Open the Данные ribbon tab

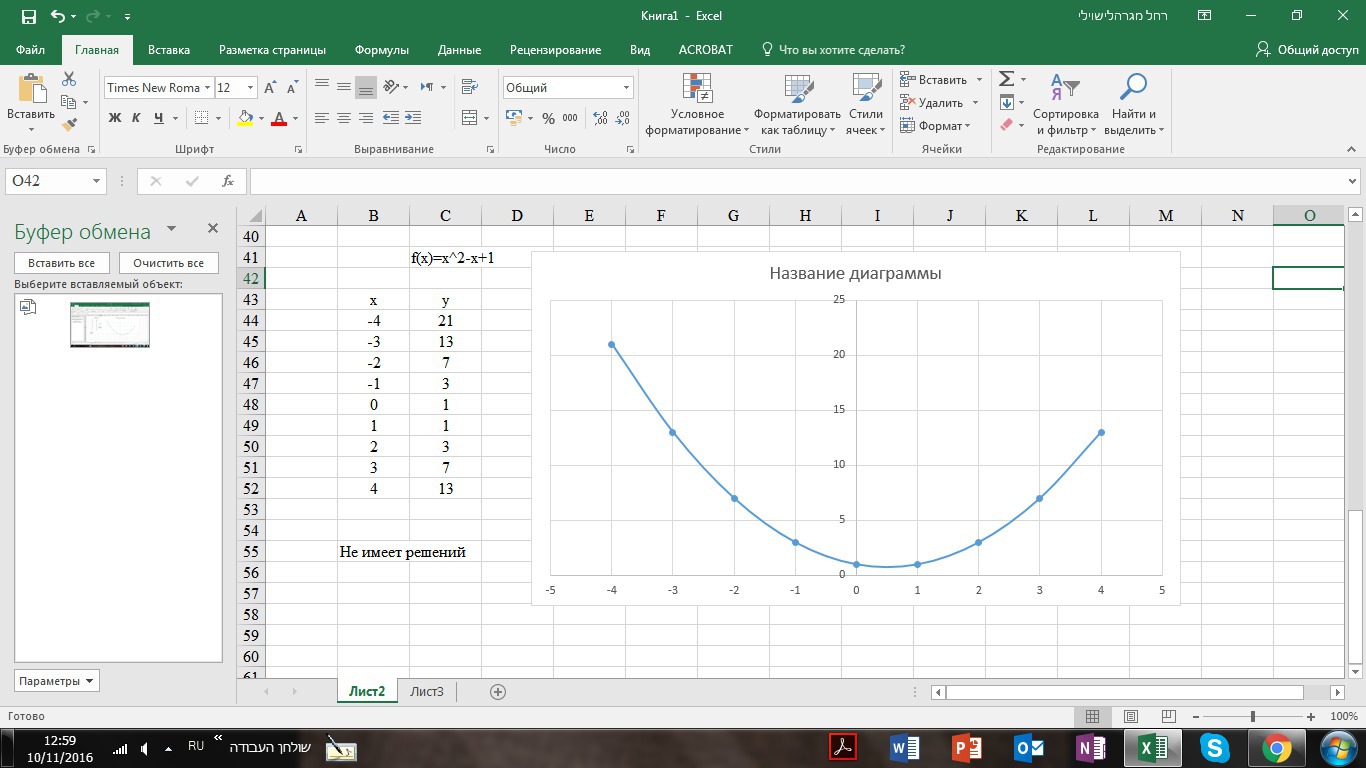point(459,50)
